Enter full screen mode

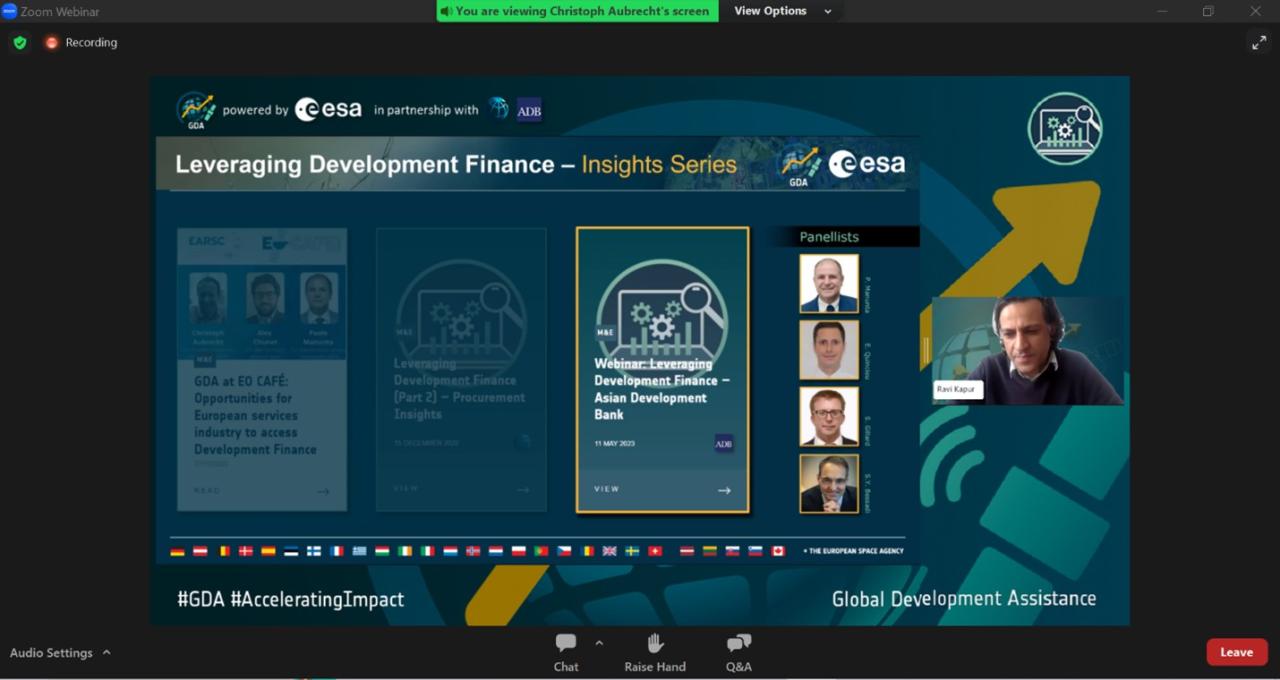click(x=1258, y=42)
